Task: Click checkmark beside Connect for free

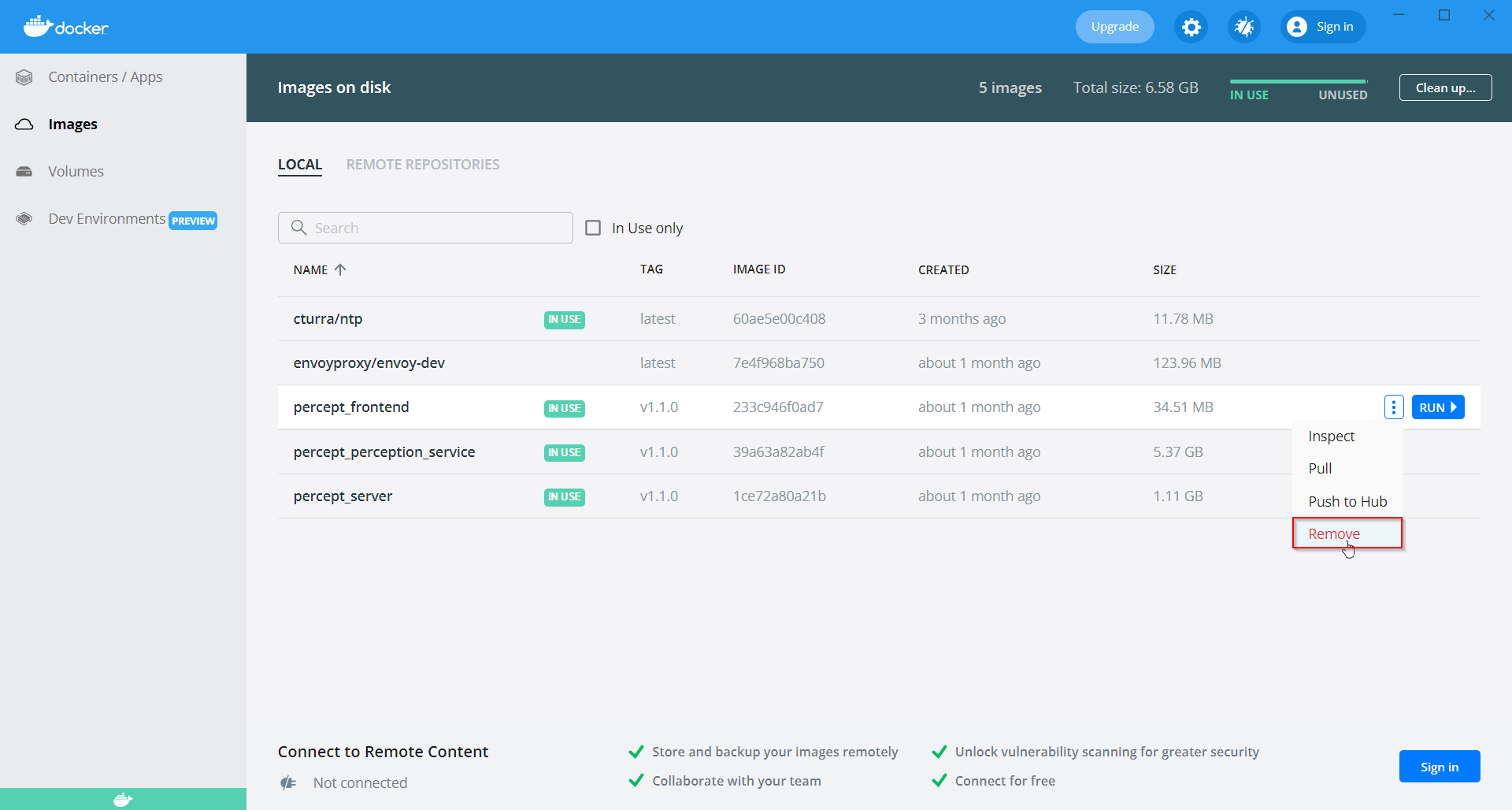Action: pyautogui.click(x=939, y=781)
